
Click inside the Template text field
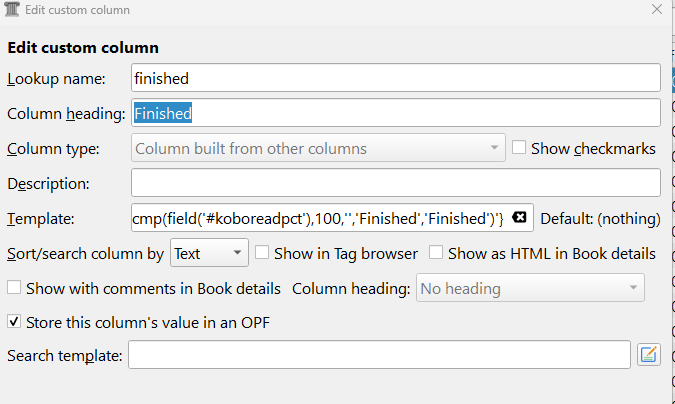(320, 218)
